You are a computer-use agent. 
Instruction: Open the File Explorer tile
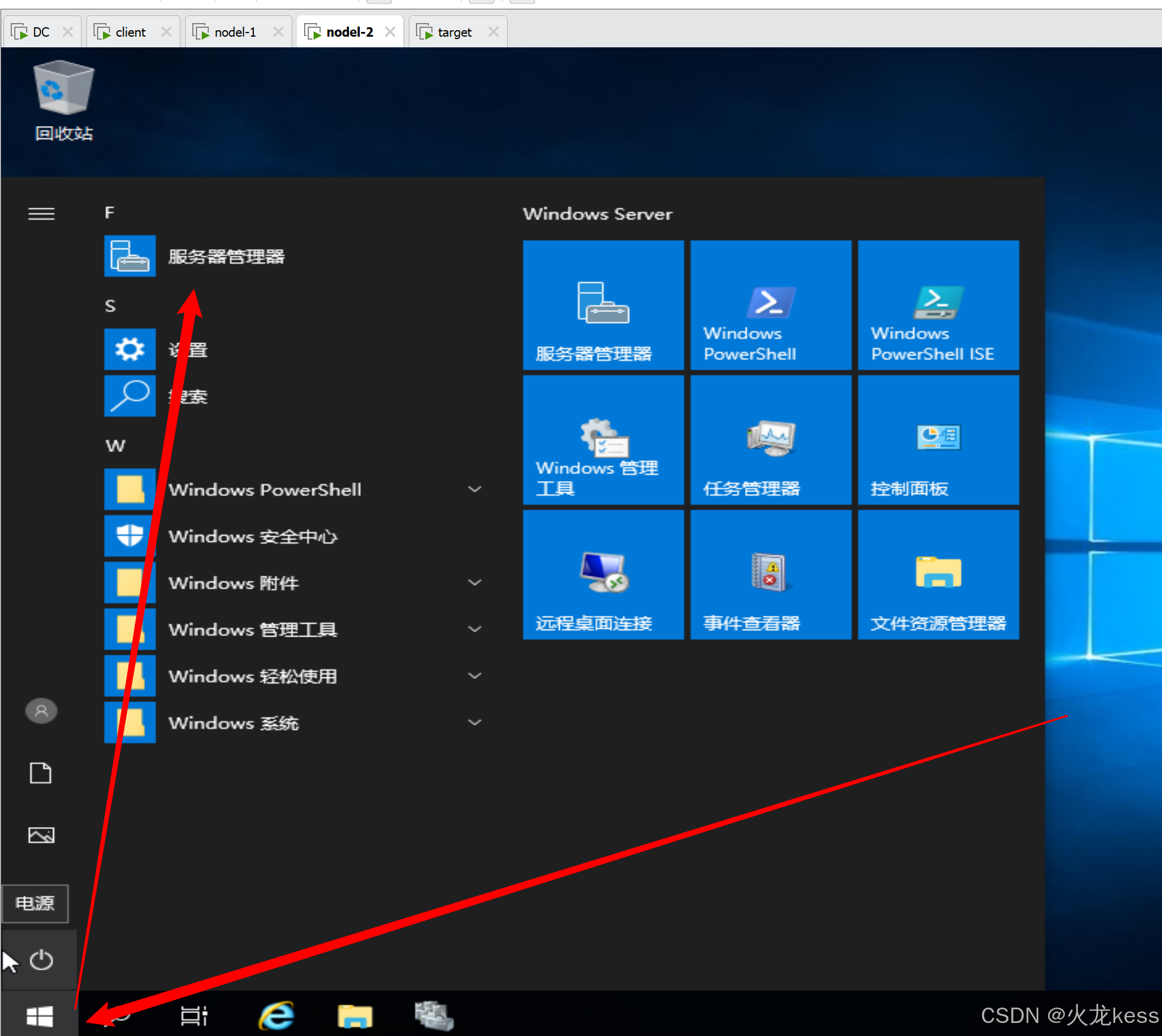(938, 575)
